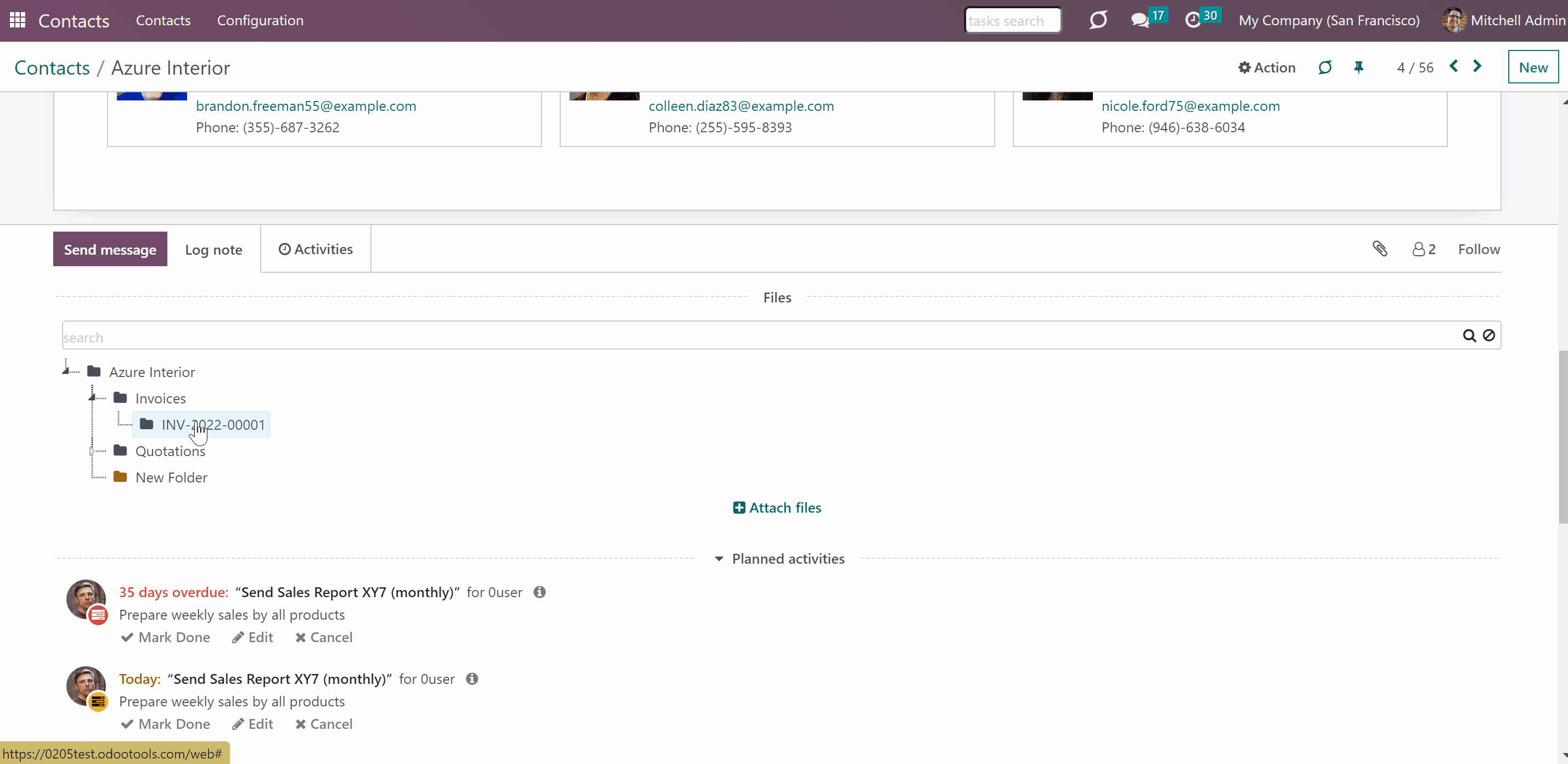The width and height of the screenshot is (1568, 764).
Task: Open the Activities tab
Action: [x=315, y=249]
